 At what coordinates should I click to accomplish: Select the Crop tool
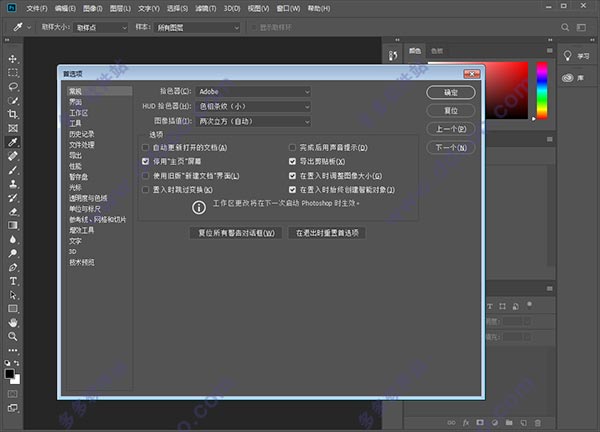[x=13, y=114]
